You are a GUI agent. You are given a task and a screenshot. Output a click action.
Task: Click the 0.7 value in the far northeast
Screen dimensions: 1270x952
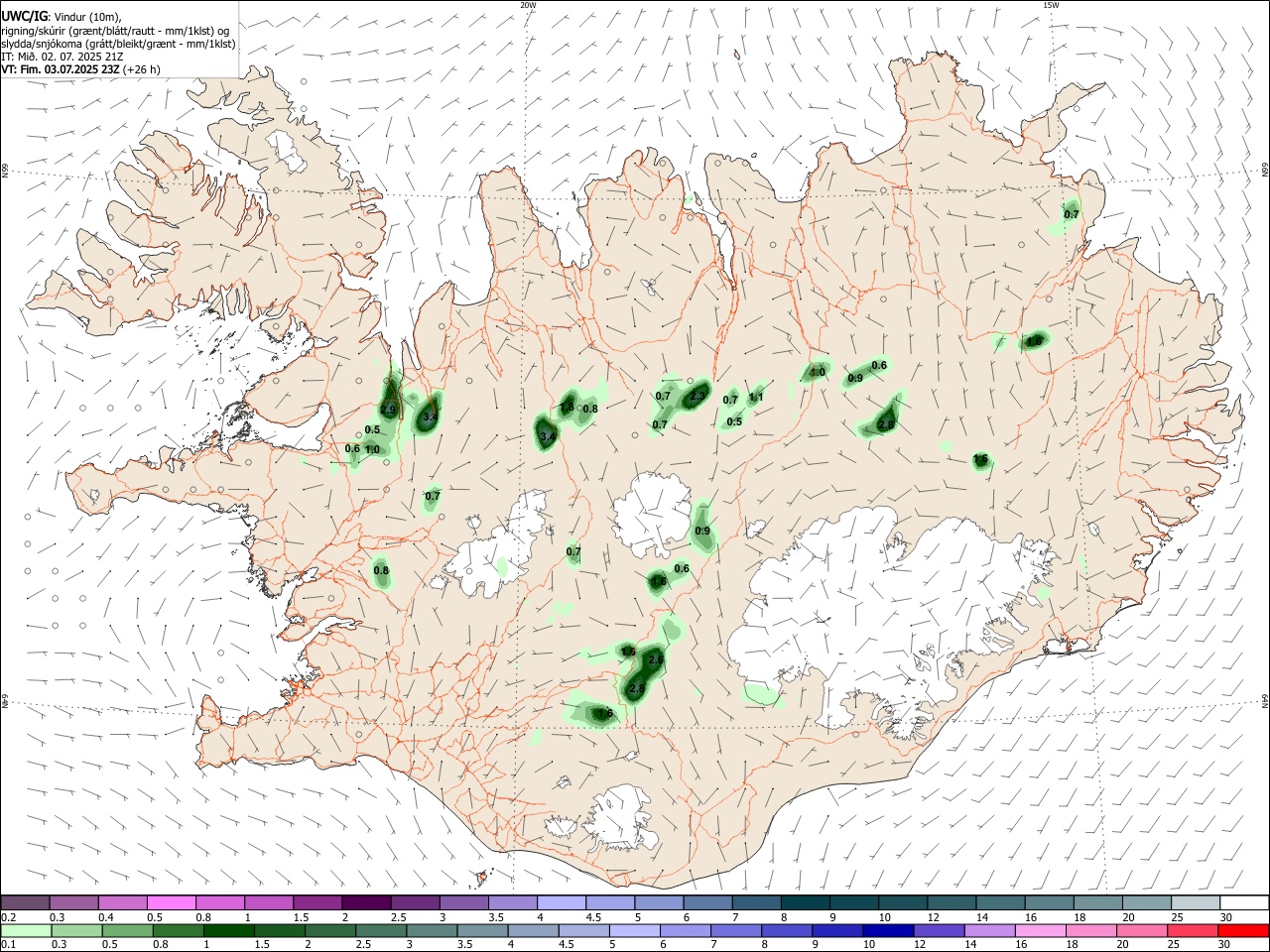[x=1072, y=214]
